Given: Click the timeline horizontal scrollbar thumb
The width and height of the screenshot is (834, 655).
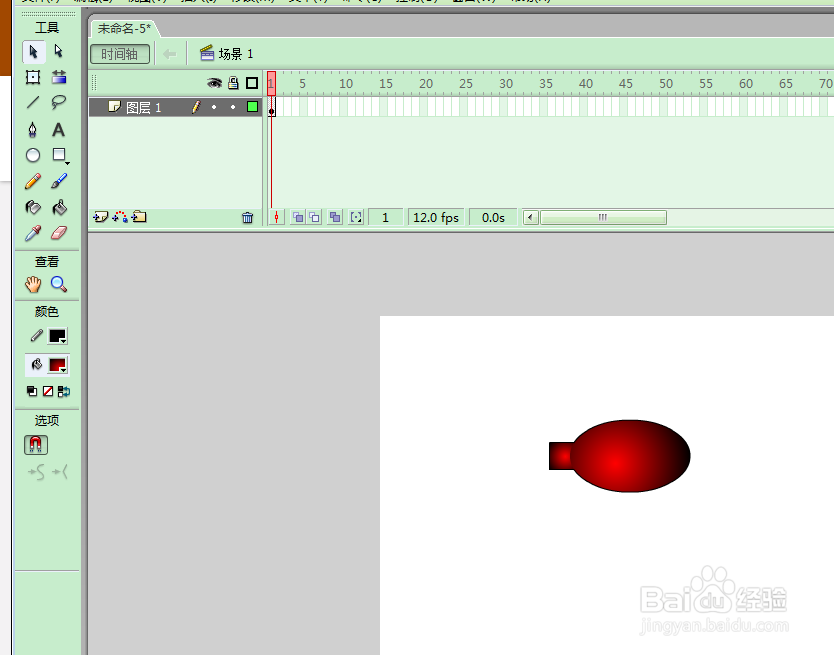Looking at the screenshot, I should [603, 217].
